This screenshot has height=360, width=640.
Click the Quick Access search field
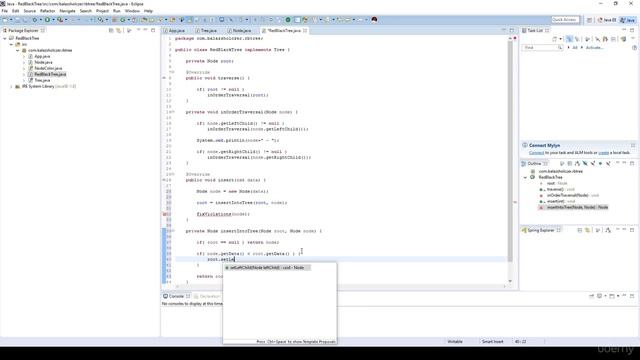565,20
